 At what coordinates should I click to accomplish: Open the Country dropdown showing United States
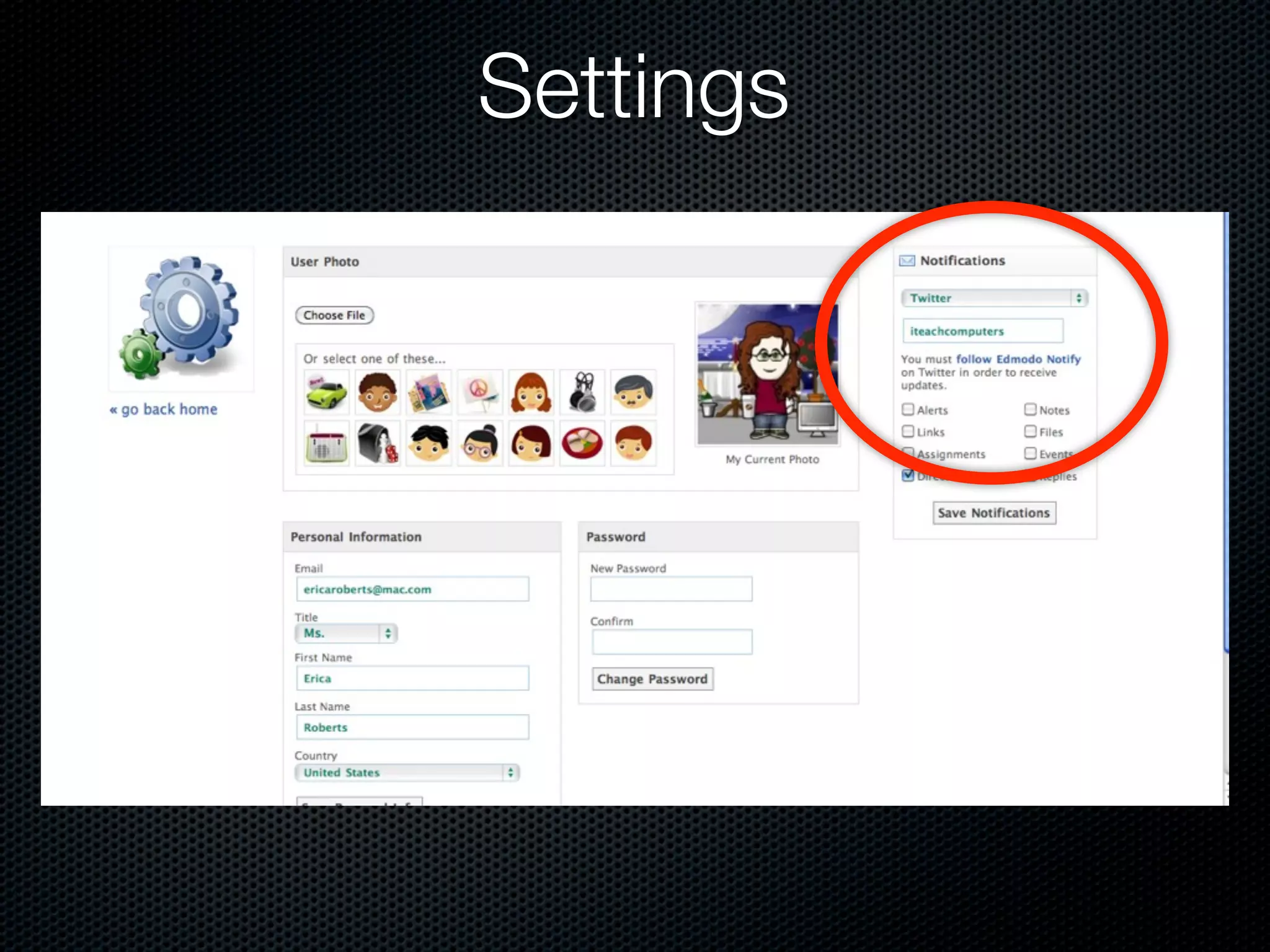[x=407, y=773]
